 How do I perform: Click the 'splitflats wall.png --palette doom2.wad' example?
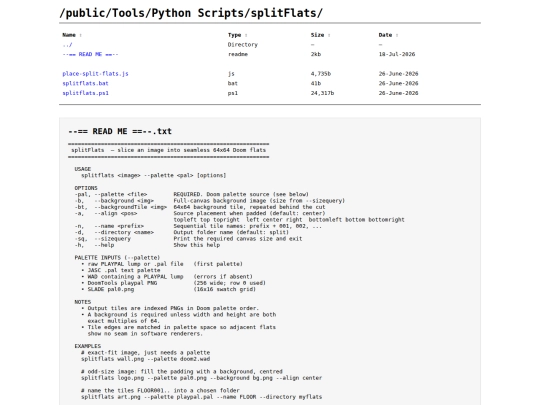coord(145,359)
